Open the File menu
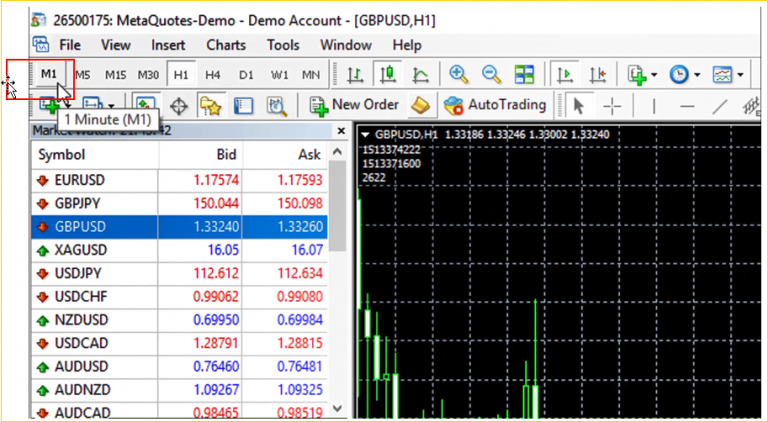The image size is (768, 422). click(70, 45)
